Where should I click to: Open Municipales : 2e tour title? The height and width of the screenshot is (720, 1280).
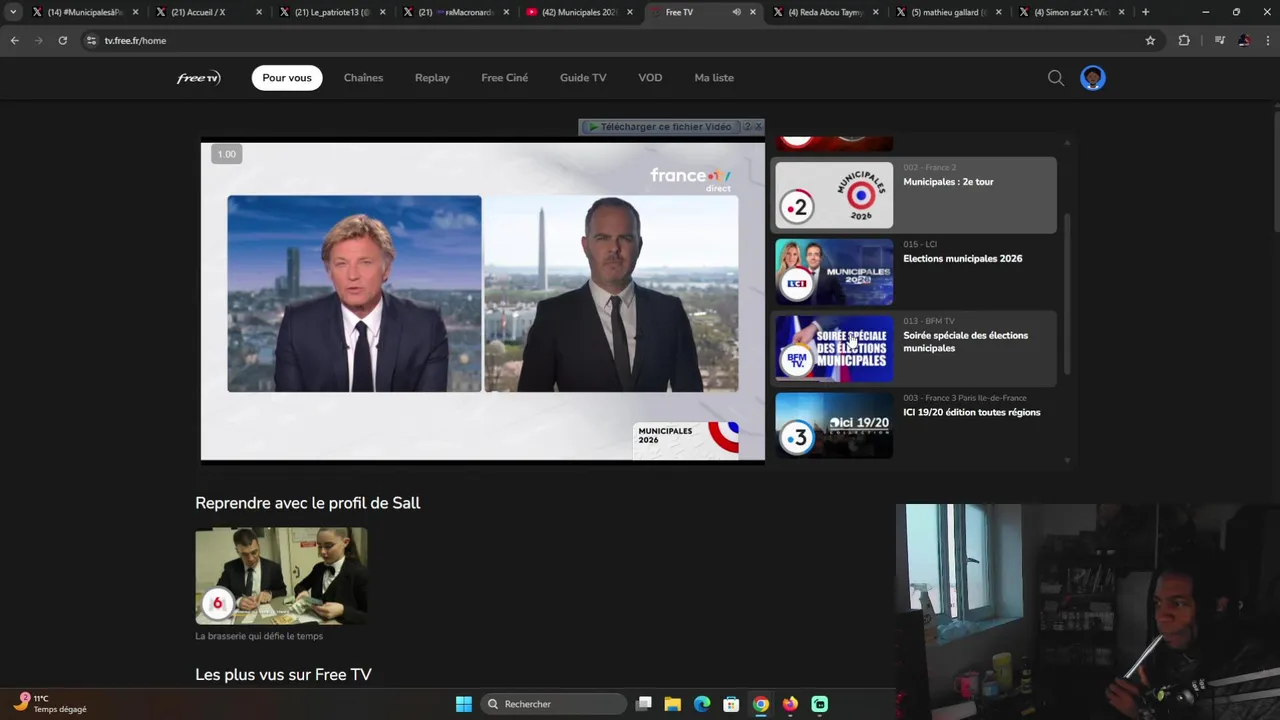(x=948, y=182)
